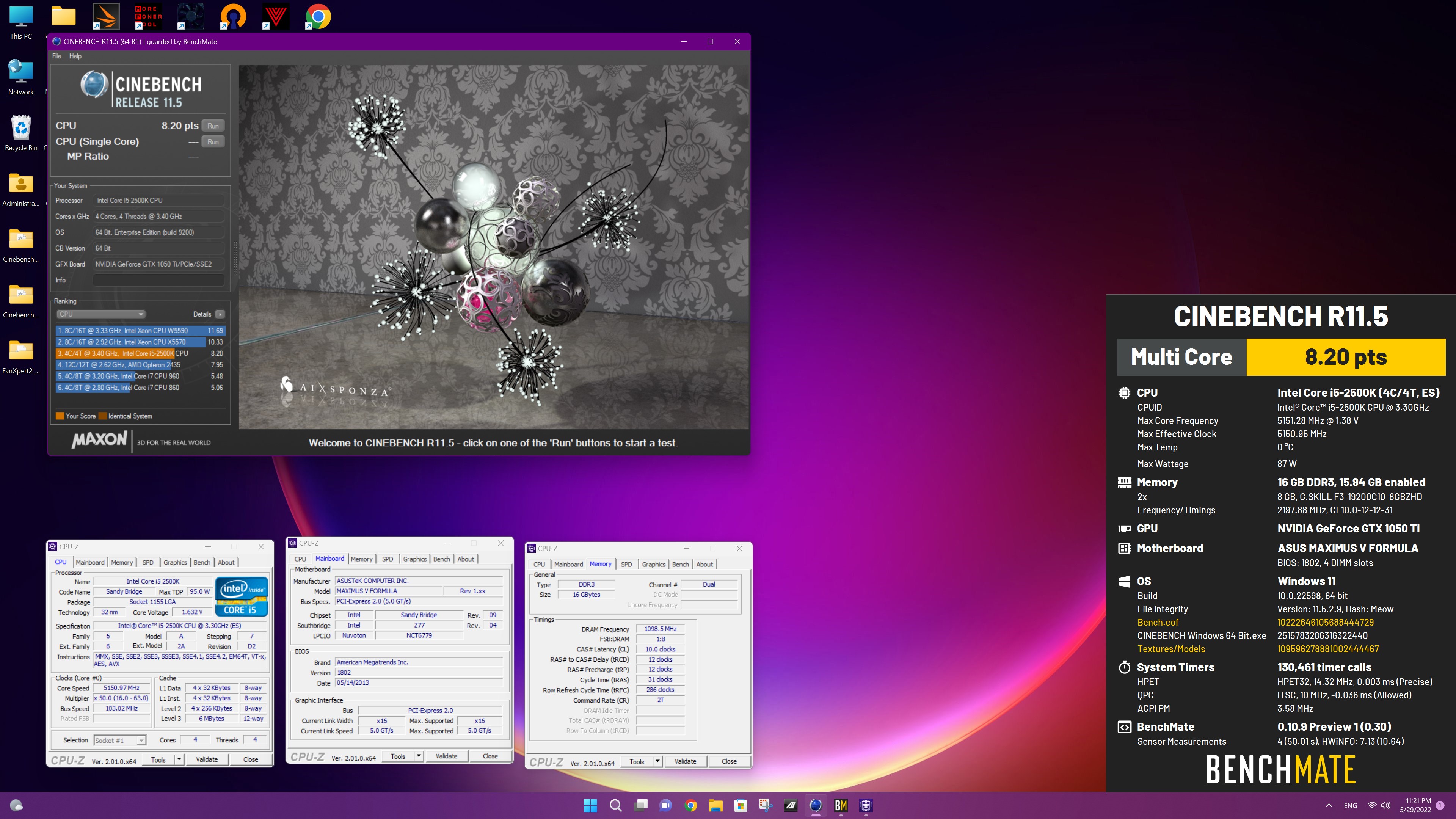Select the Core i5-2500K ranking row

click(140, 353)
